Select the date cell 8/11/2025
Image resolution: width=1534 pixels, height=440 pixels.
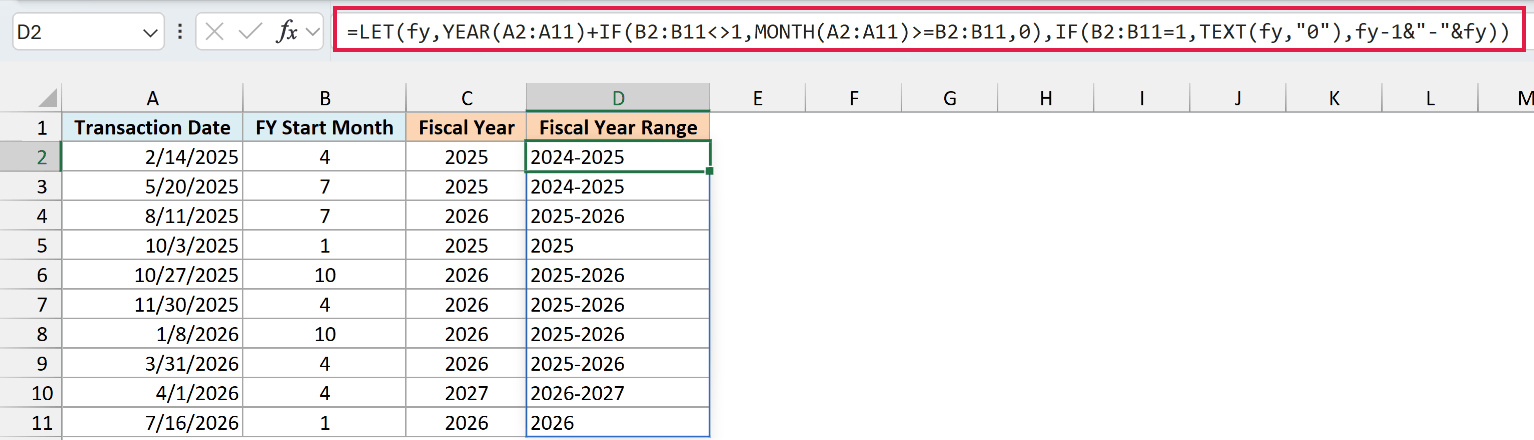[x=152, y=216]
